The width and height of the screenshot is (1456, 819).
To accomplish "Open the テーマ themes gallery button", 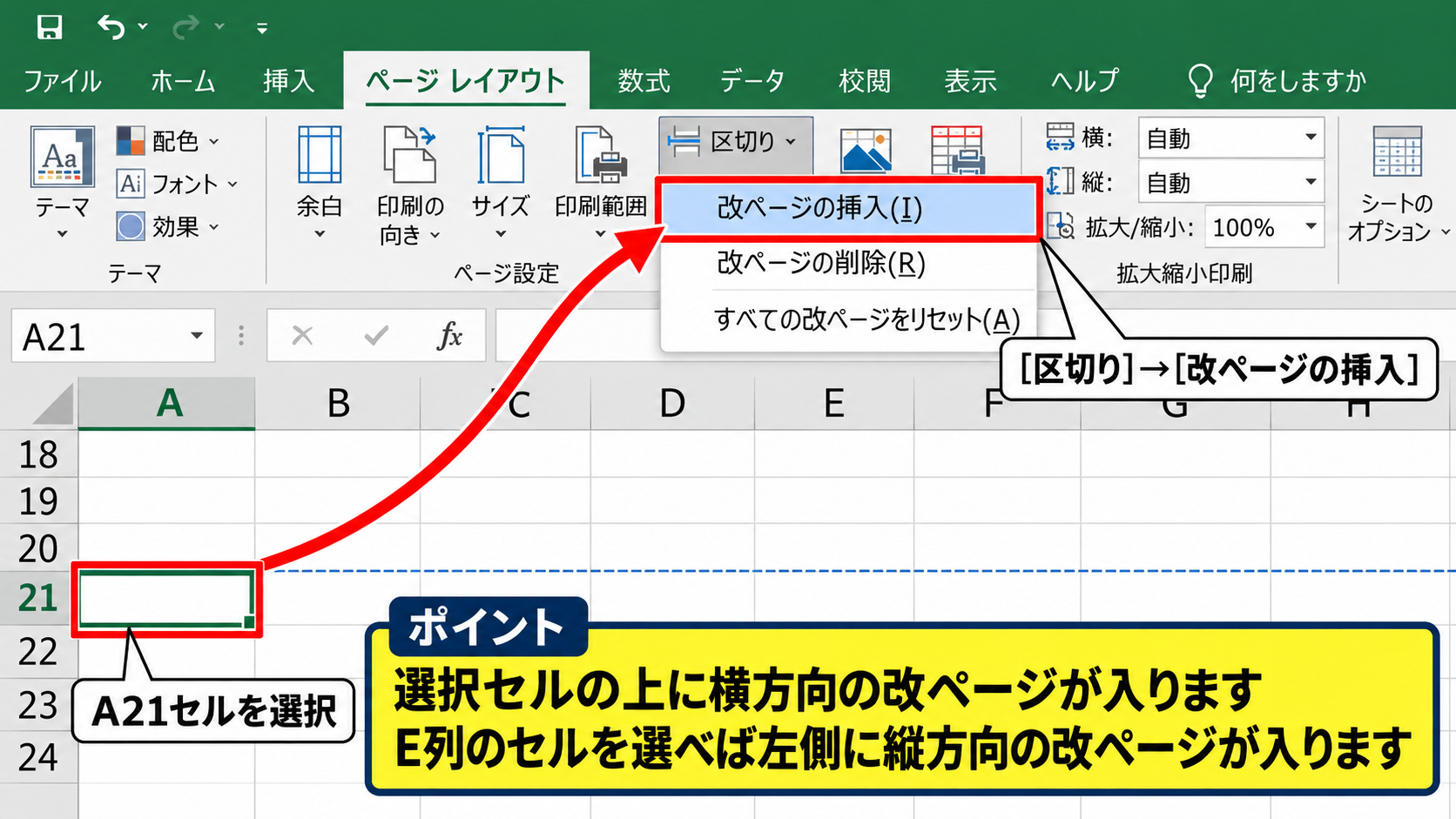I will click(62, 181).
